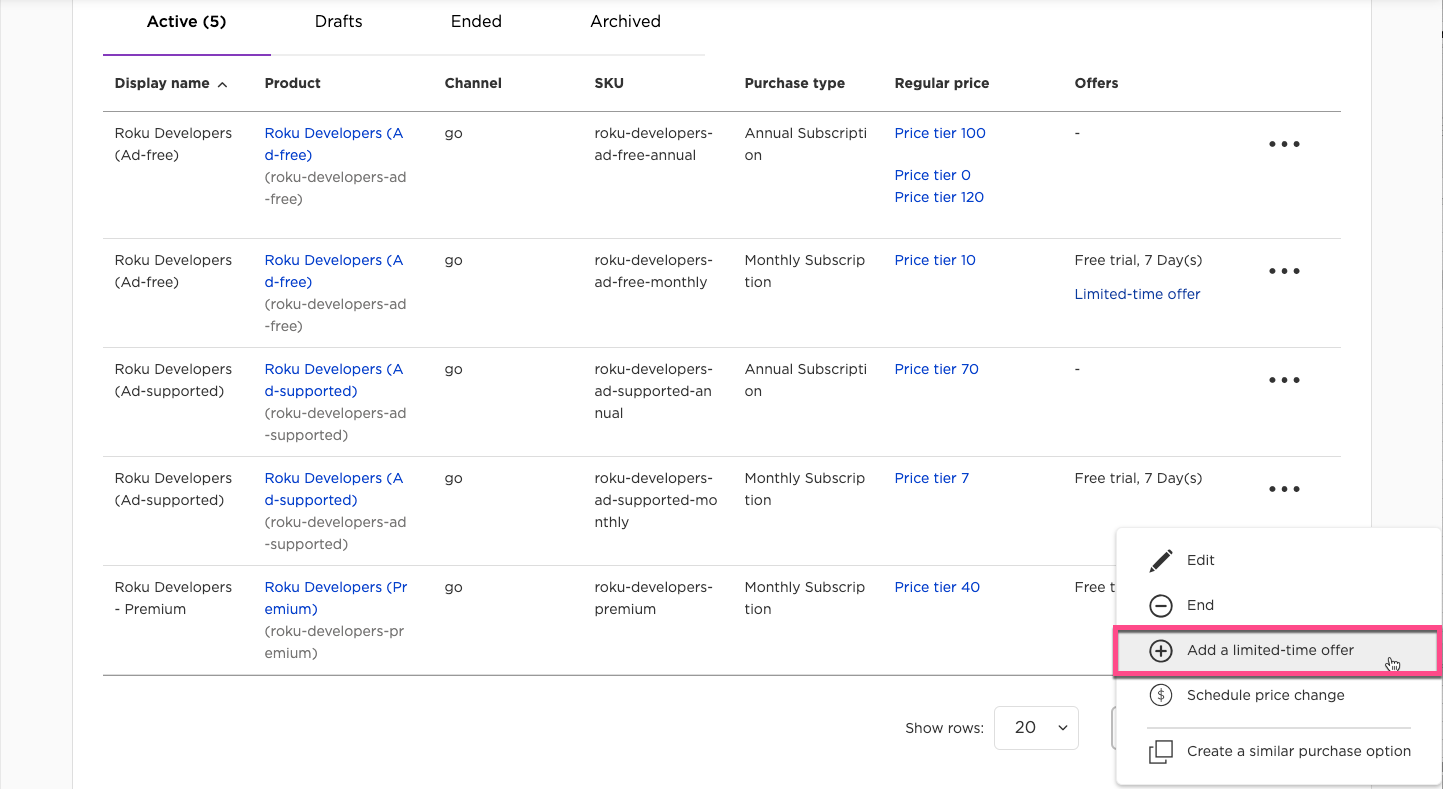Open three-dot menu for roku-developers-ad-free-annual row

click(1284, 144)
